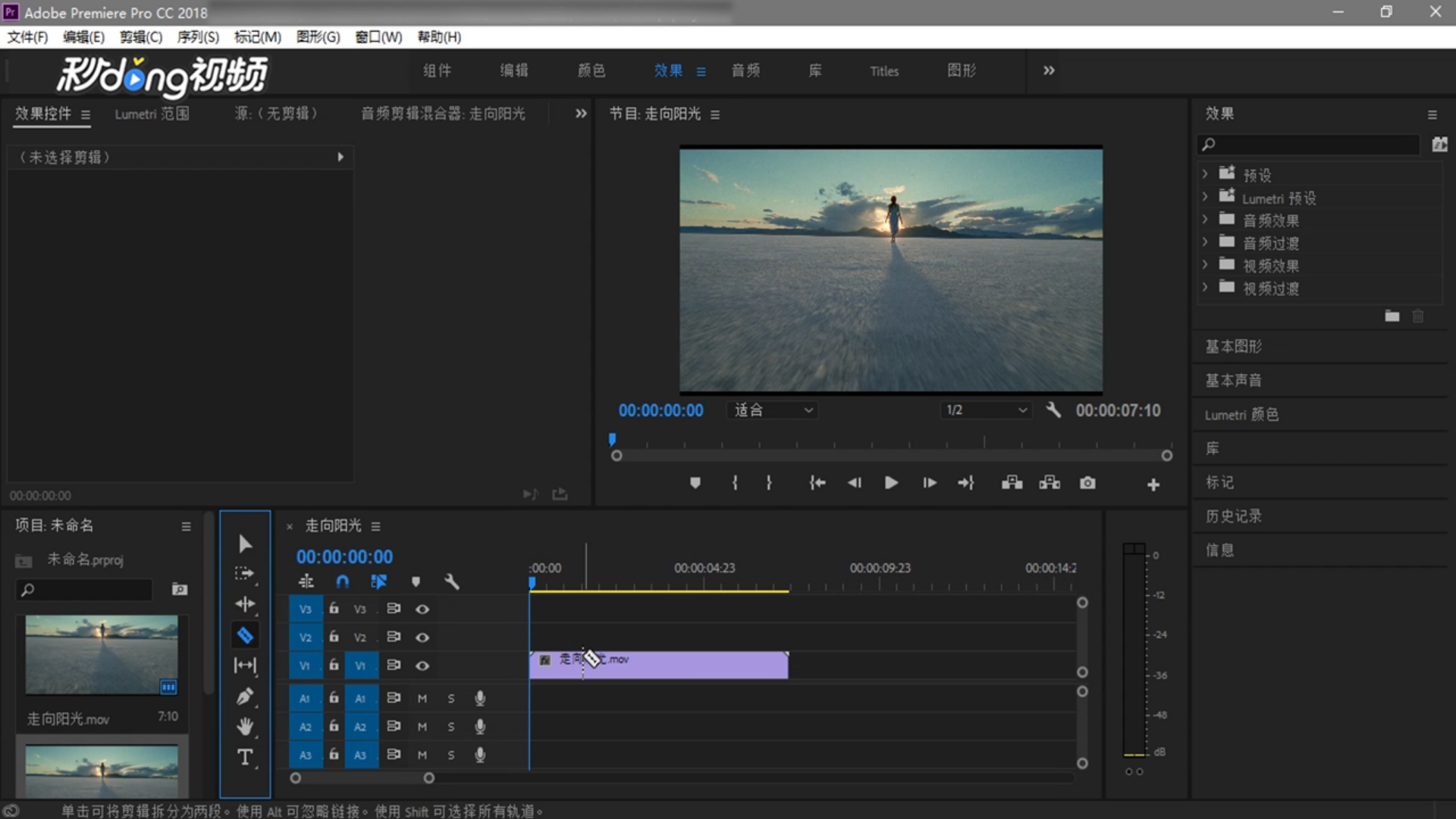Click the Add Marker button in the program monitor
Screen dimensions: 1456x819
pyautogui.click(x=695, y=483)
